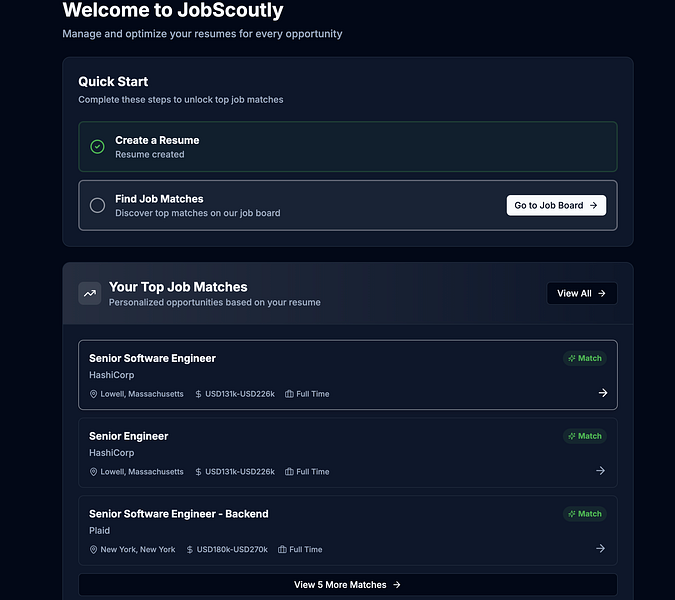Screen dimensions: 675x600
Task: Click the Welcome to JobScoutly heading
Action: 173,10
